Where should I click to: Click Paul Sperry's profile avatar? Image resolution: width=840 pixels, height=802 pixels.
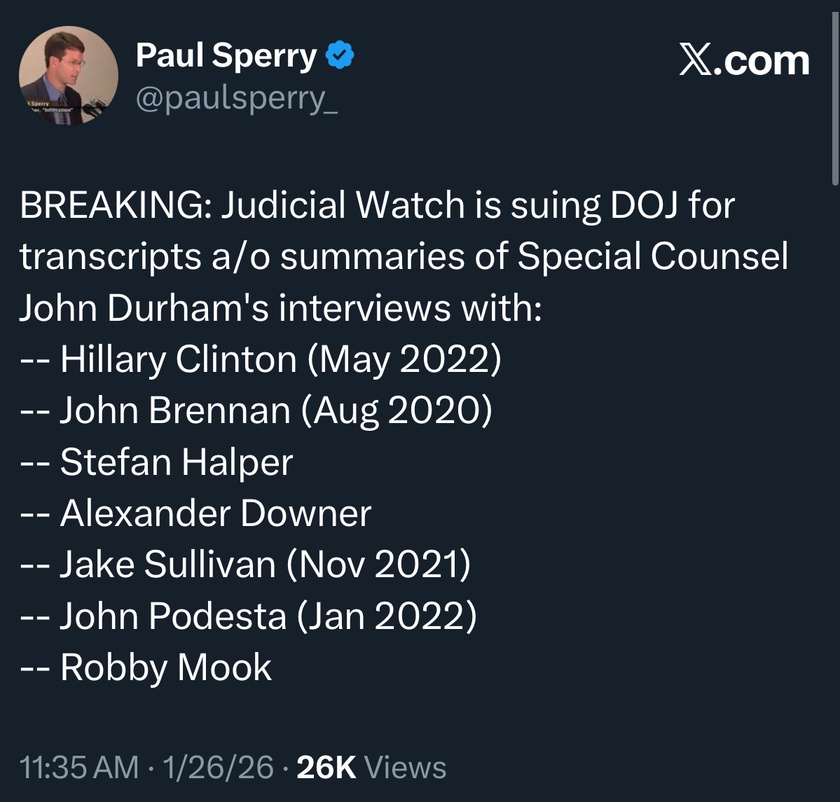coord(69,77)
